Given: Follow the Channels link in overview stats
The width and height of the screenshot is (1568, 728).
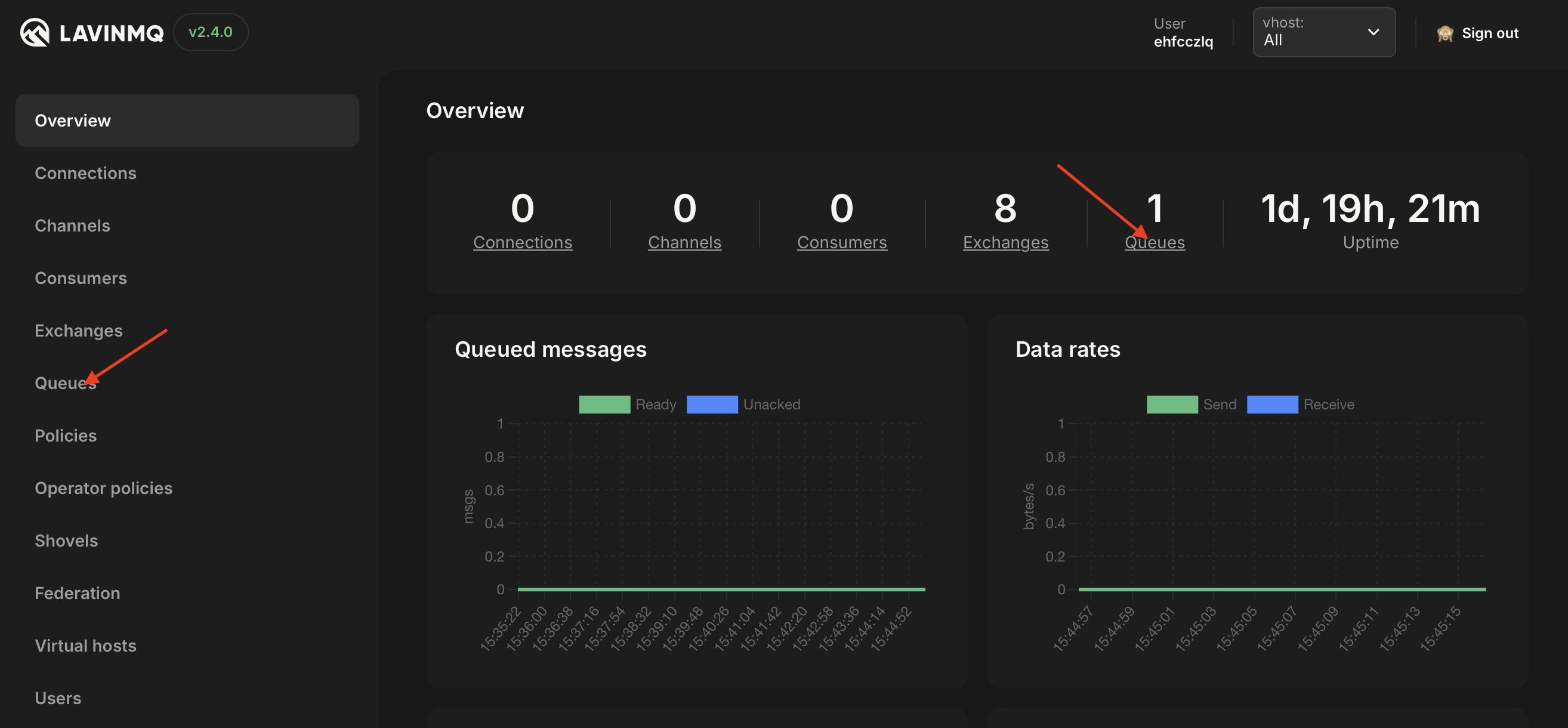Looking at the screenshot, I should tap(684, 242).
